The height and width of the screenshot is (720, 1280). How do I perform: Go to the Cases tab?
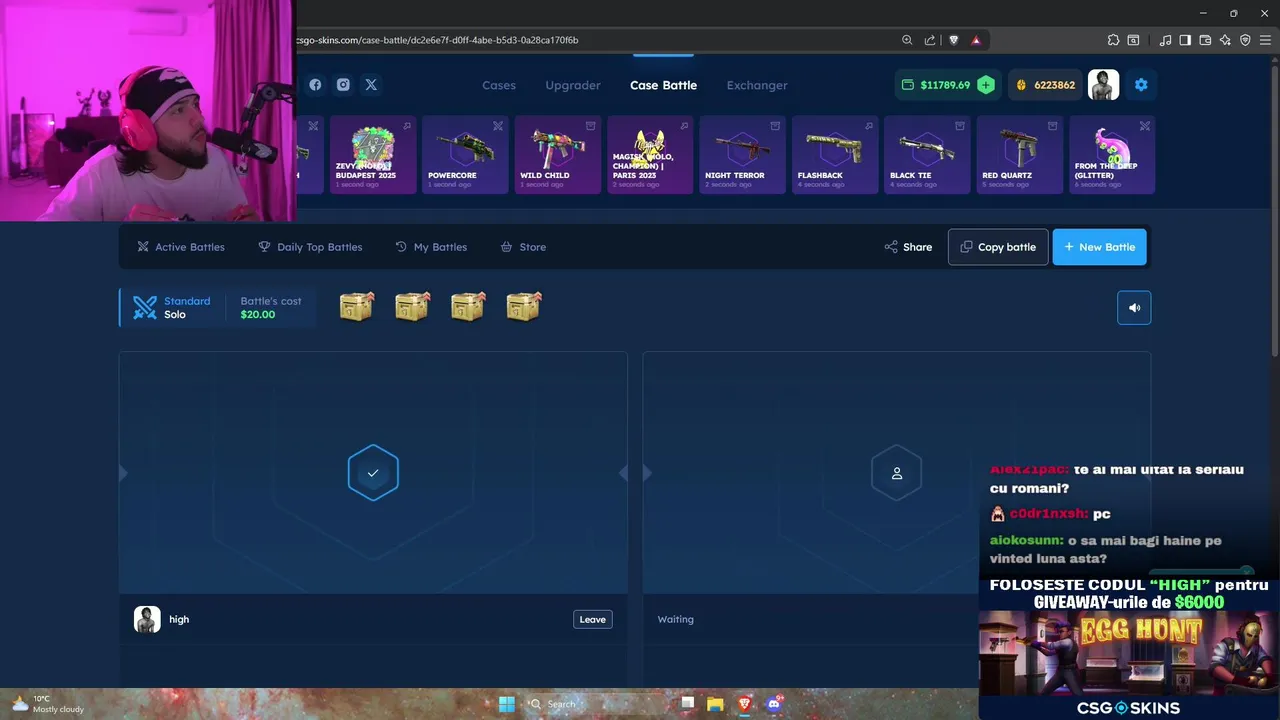tap(499, 85)
